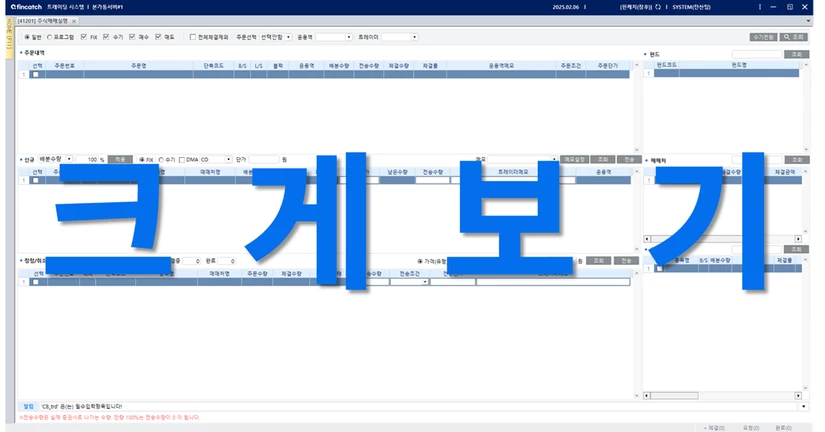Click the fincatch logo

click(26, 7)
